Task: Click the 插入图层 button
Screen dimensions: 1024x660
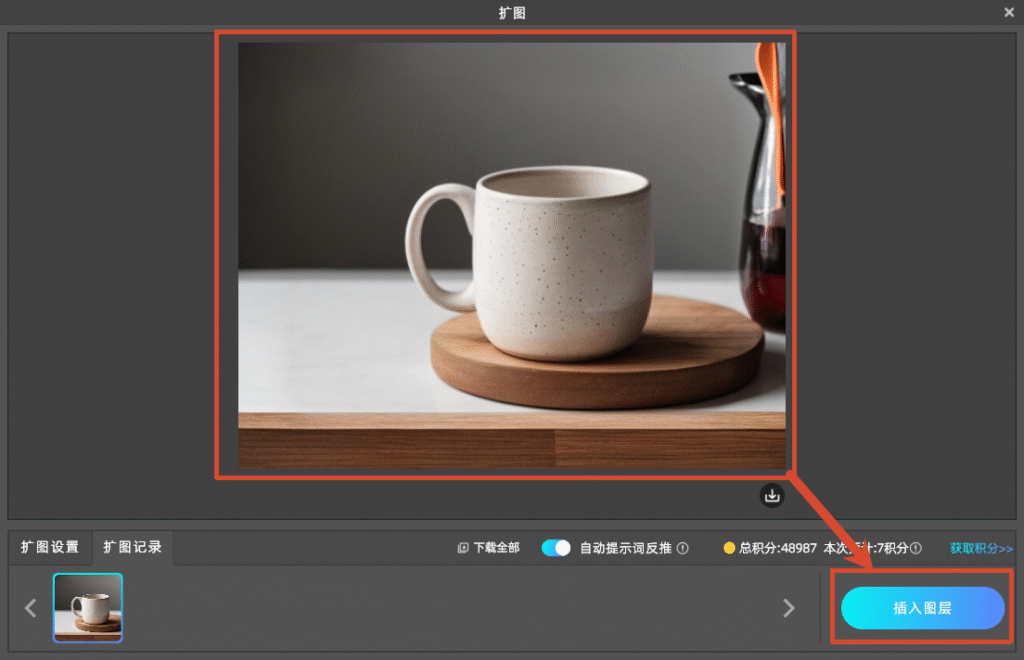Action: point(922,608)
